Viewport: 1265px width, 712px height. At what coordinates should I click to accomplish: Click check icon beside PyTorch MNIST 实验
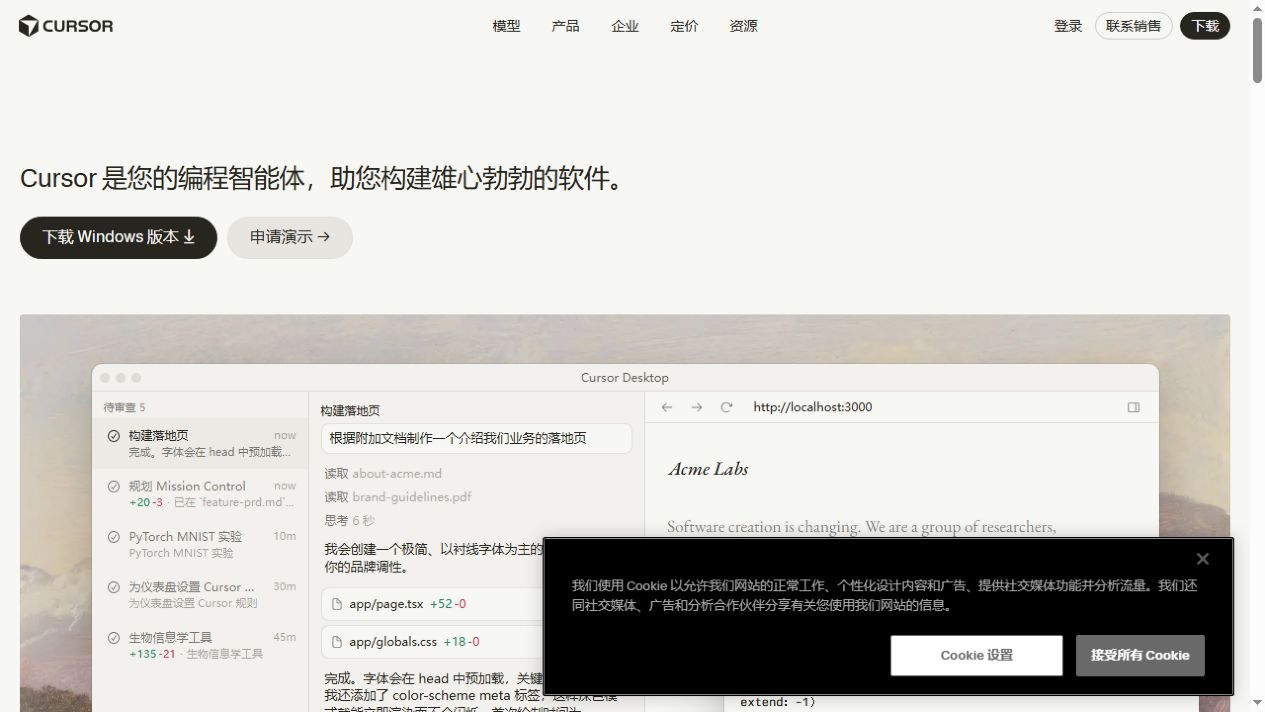pyautogui.click(x=114, y=536)
